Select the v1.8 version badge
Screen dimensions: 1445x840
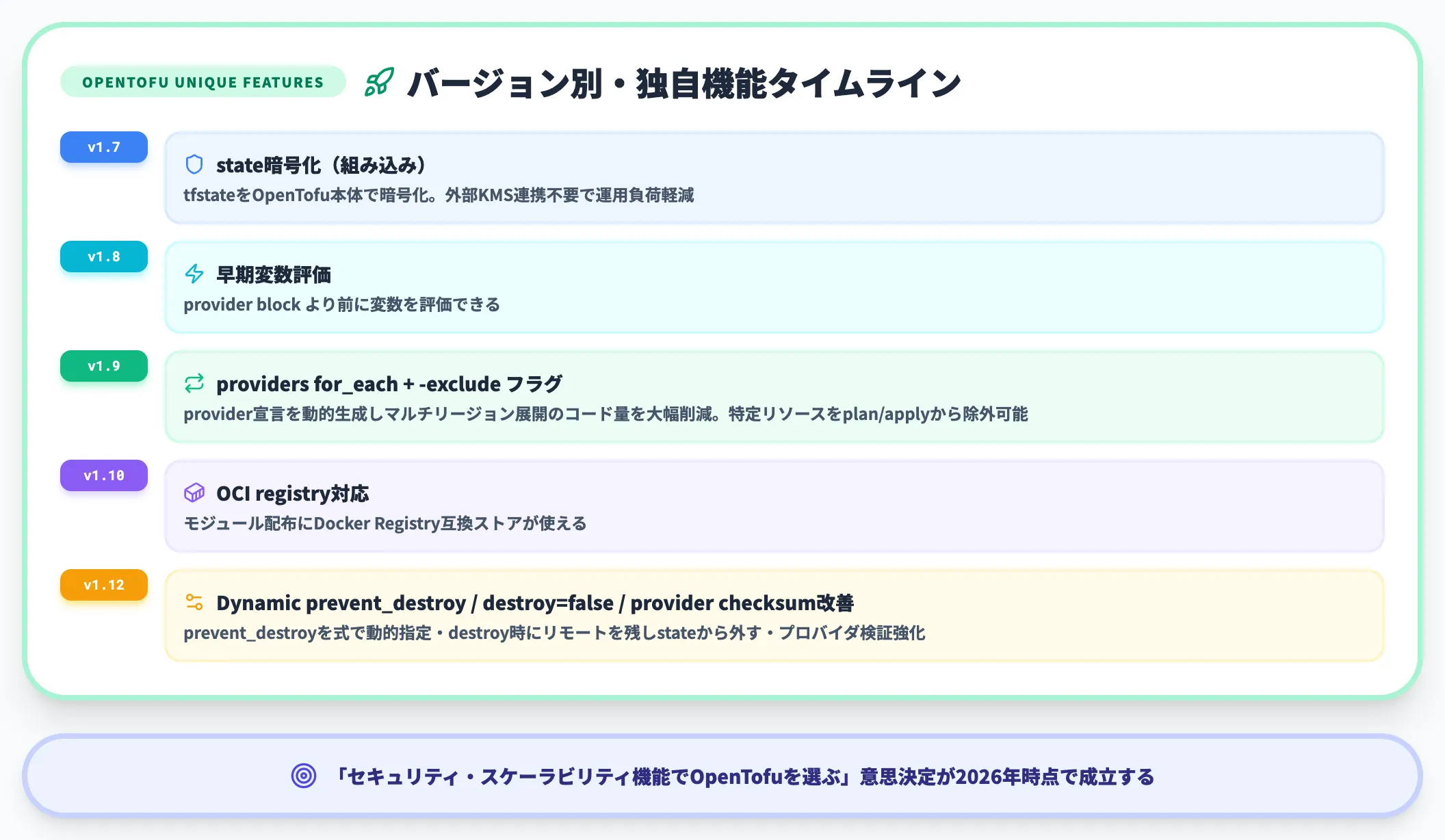pyautogui.click(x=104, y=257)
